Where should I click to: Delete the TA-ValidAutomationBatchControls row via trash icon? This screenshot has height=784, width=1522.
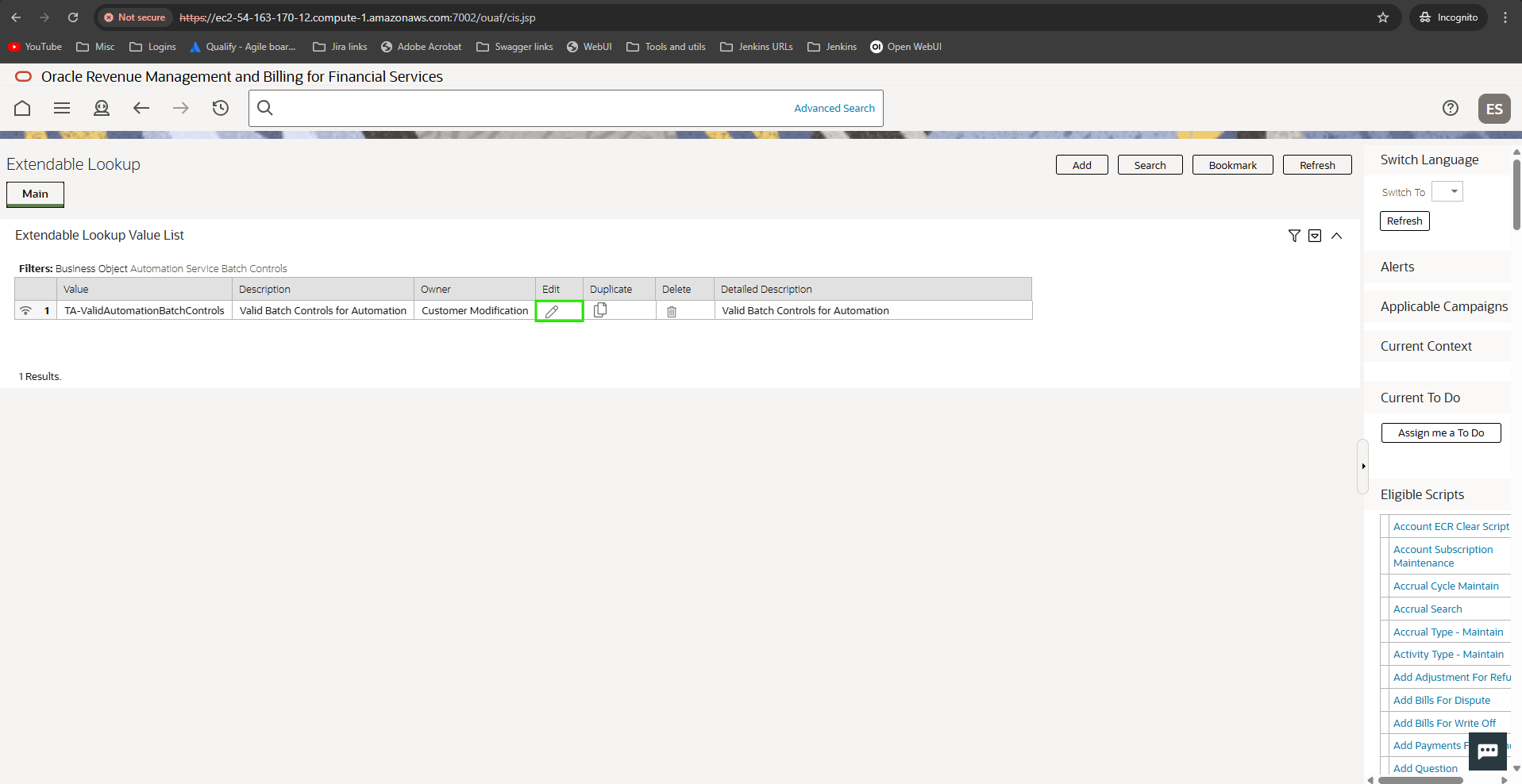(672, 311)
